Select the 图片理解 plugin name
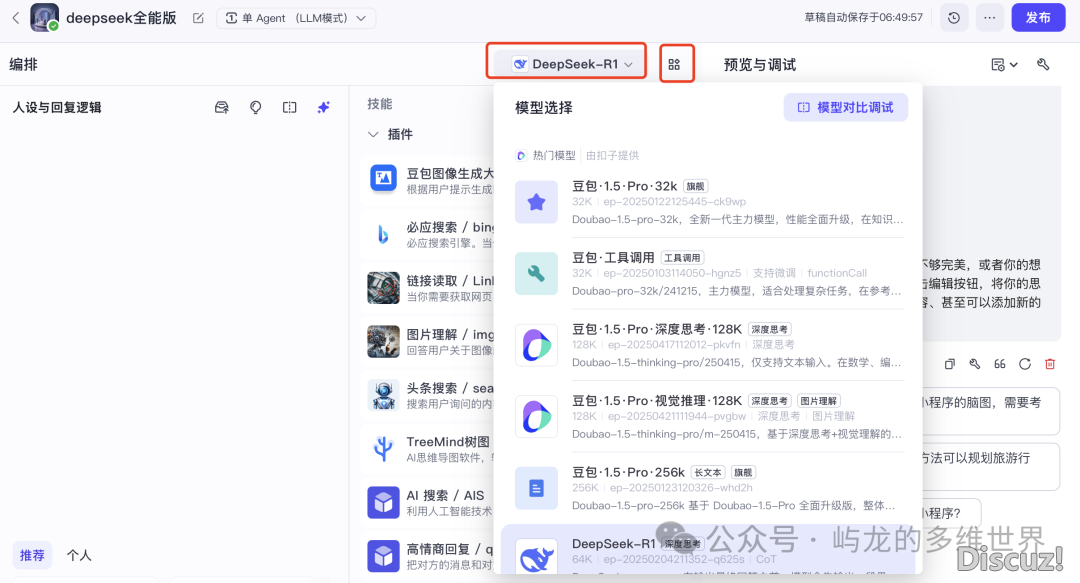Viewport: 1080px width, 583px height. click(450, 334)
